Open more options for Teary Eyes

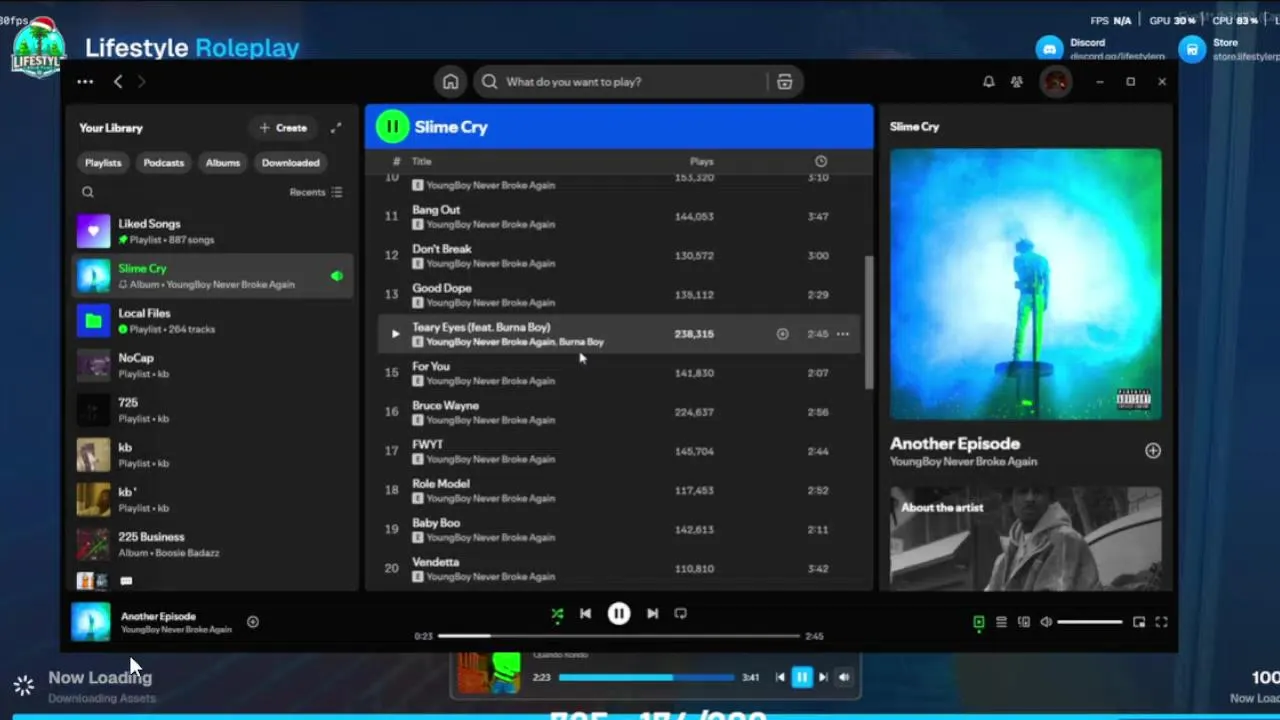[843, 334]
